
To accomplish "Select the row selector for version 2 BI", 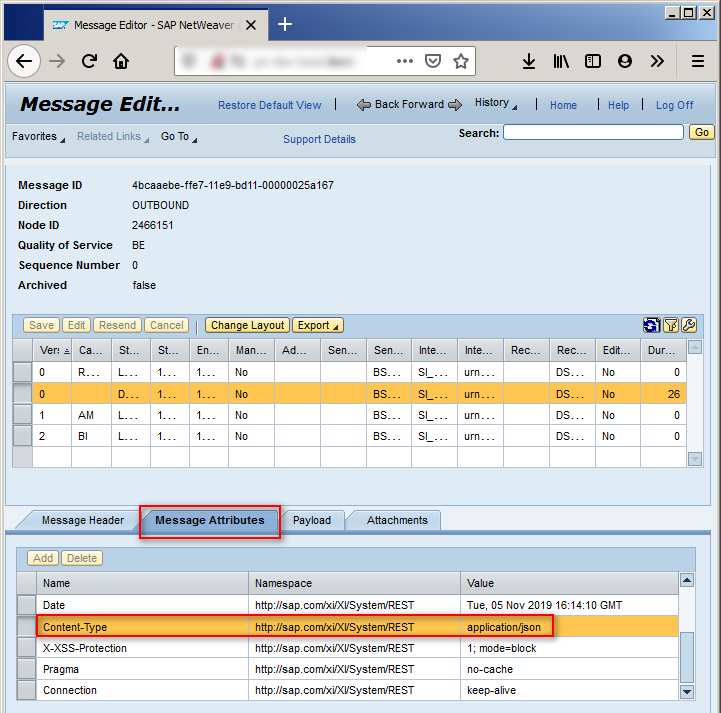I will click(22, 436).
